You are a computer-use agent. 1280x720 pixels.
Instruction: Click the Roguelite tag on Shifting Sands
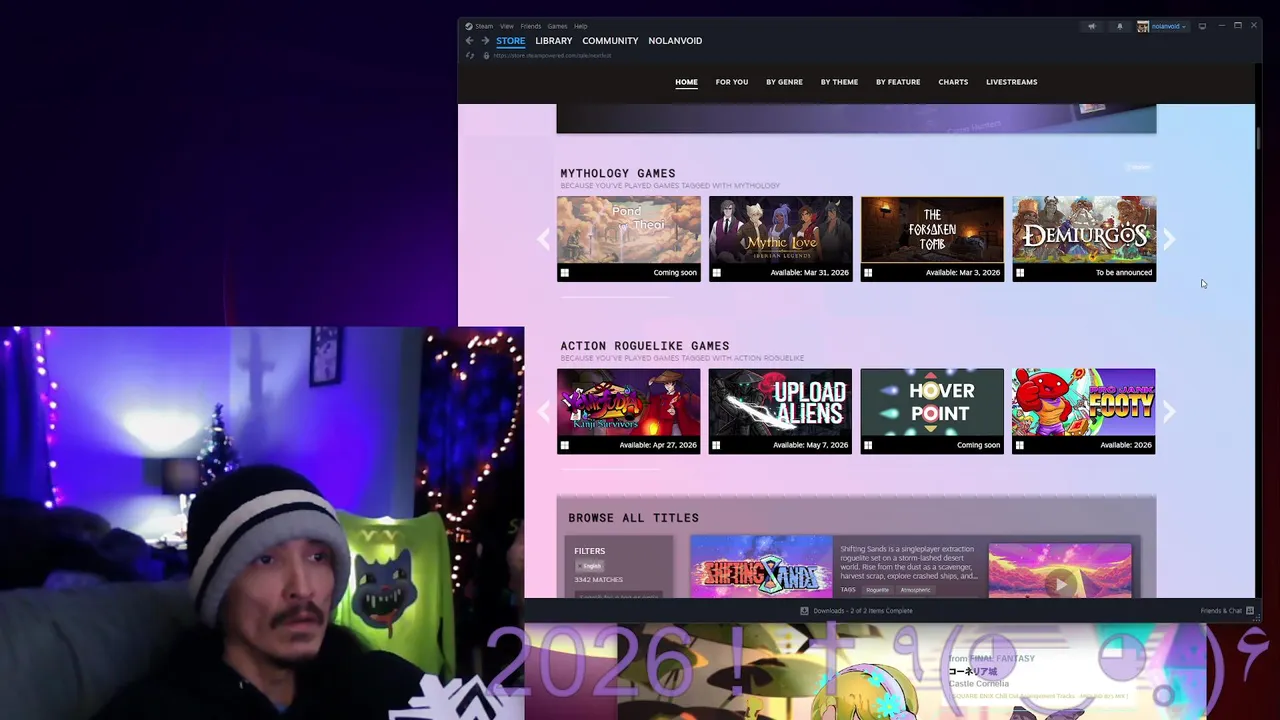click(877, 590)
